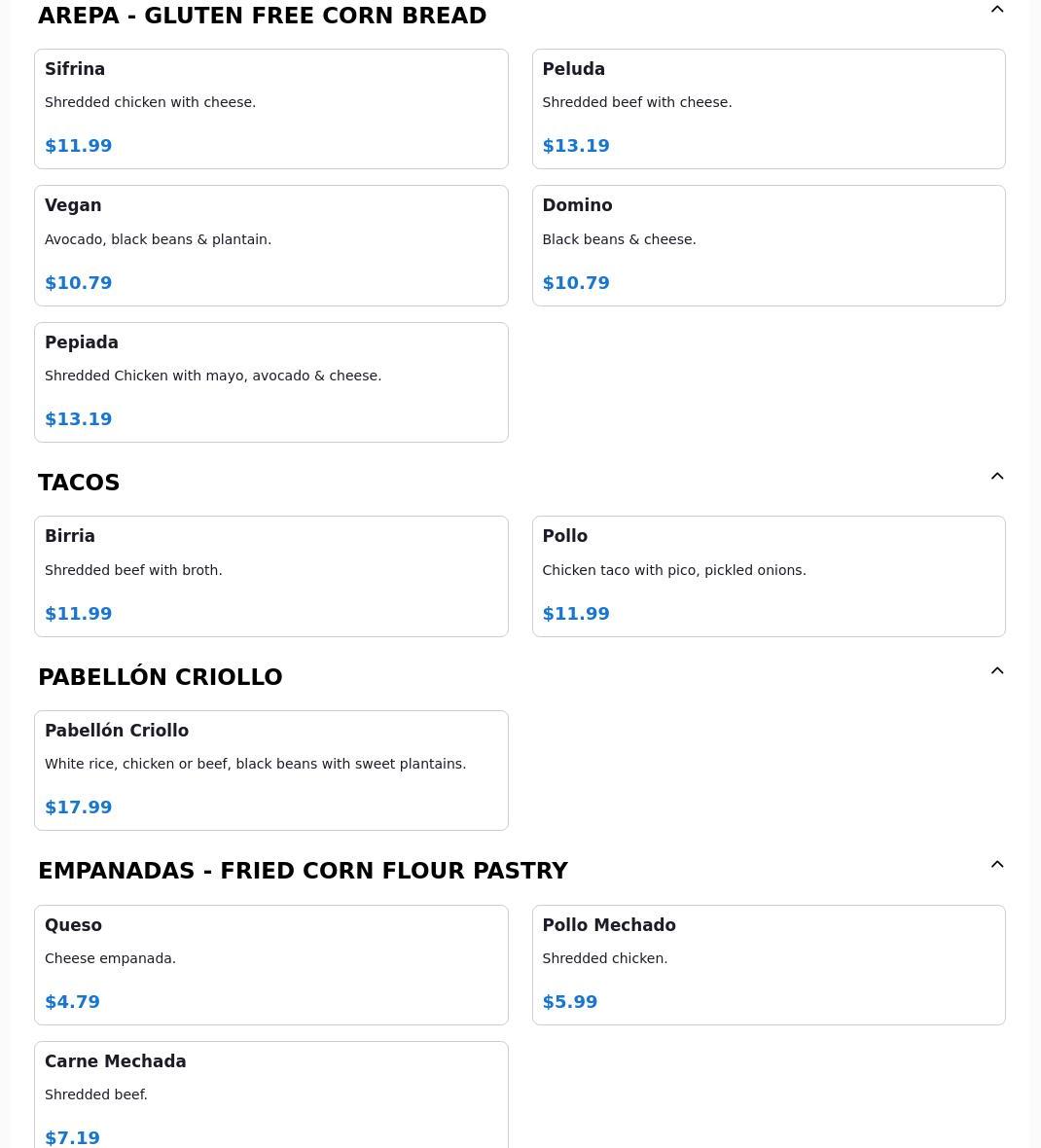Choose the Queso empanada

pos(270,964)
